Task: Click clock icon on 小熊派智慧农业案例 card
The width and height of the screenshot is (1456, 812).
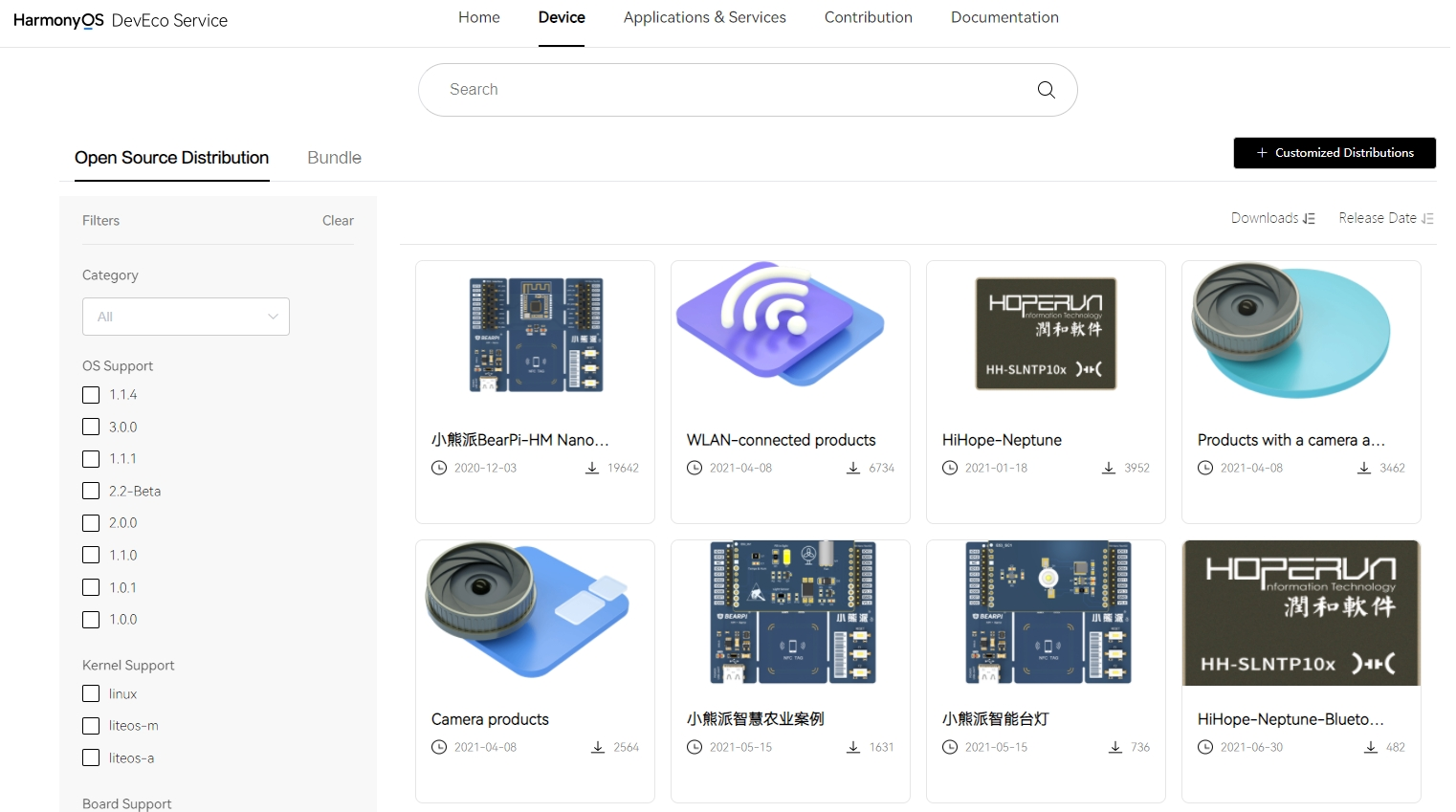Action: (x=695, y=747)
